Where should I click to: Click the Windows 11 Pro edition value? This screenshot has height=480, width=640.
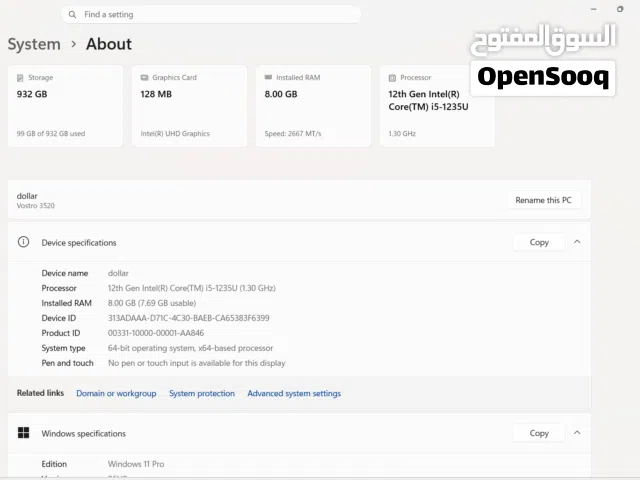point(136,464)
